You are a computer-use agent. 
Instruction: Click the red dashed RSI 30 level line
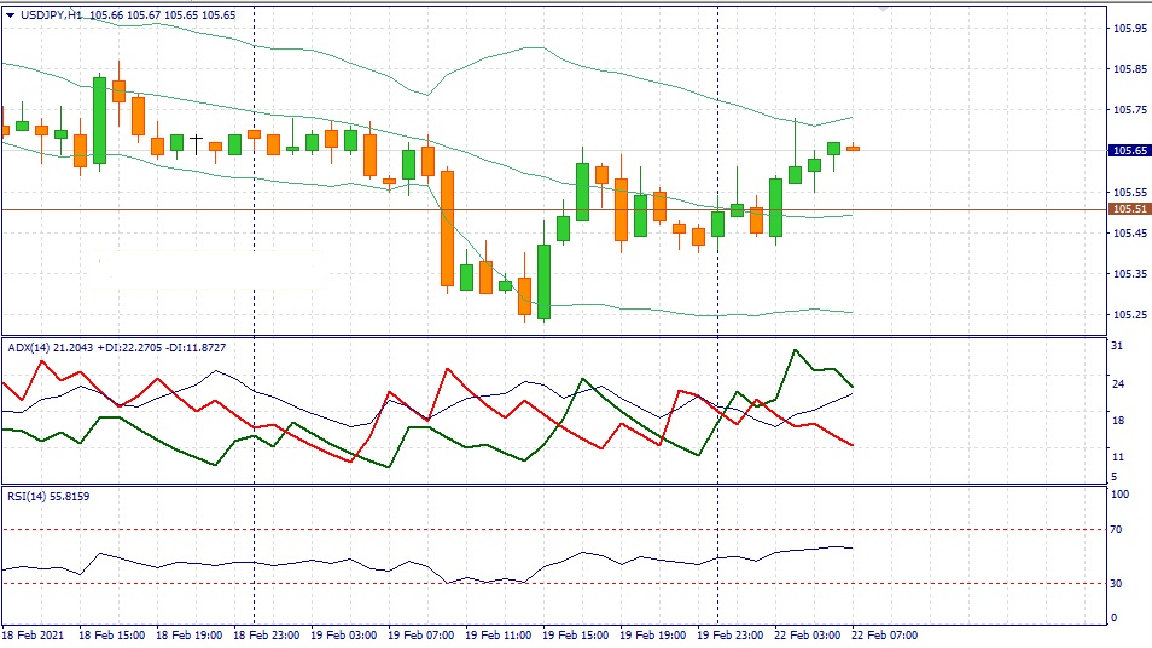pyautogui.click(x=300, y=584)
